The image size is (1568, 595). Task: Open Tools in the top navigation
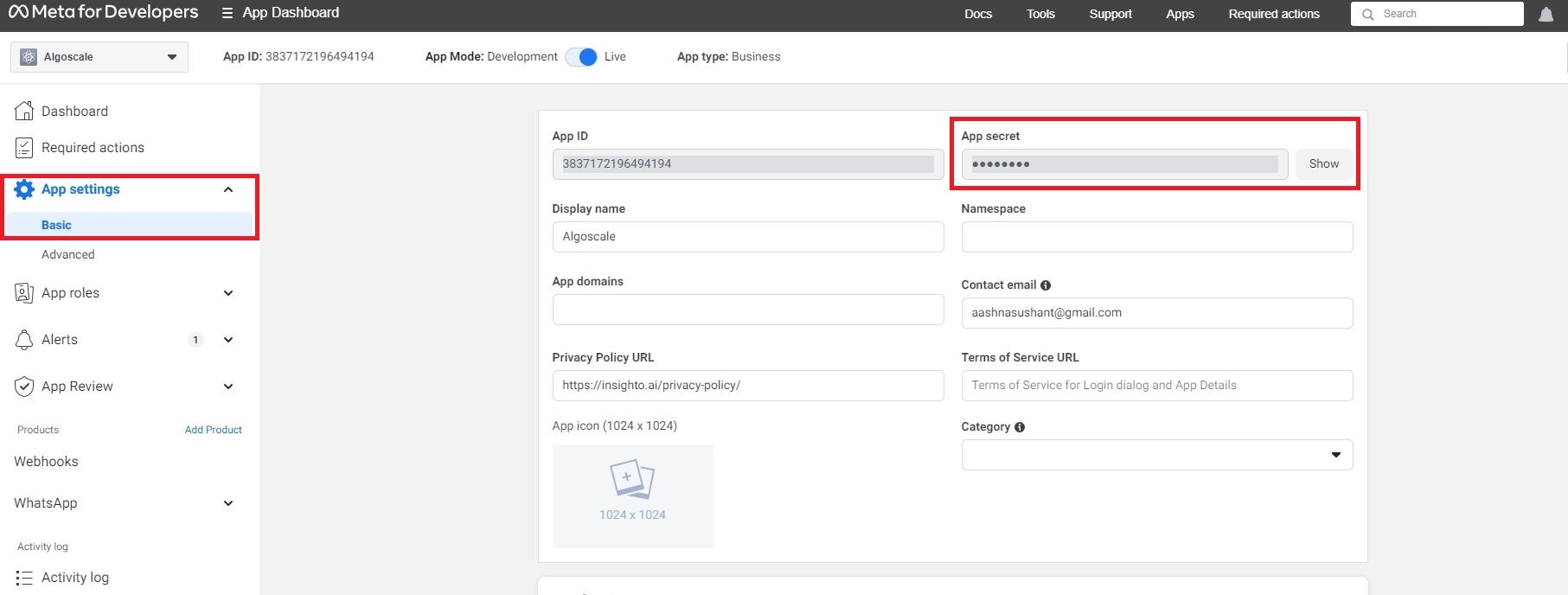click(1040, 14)
